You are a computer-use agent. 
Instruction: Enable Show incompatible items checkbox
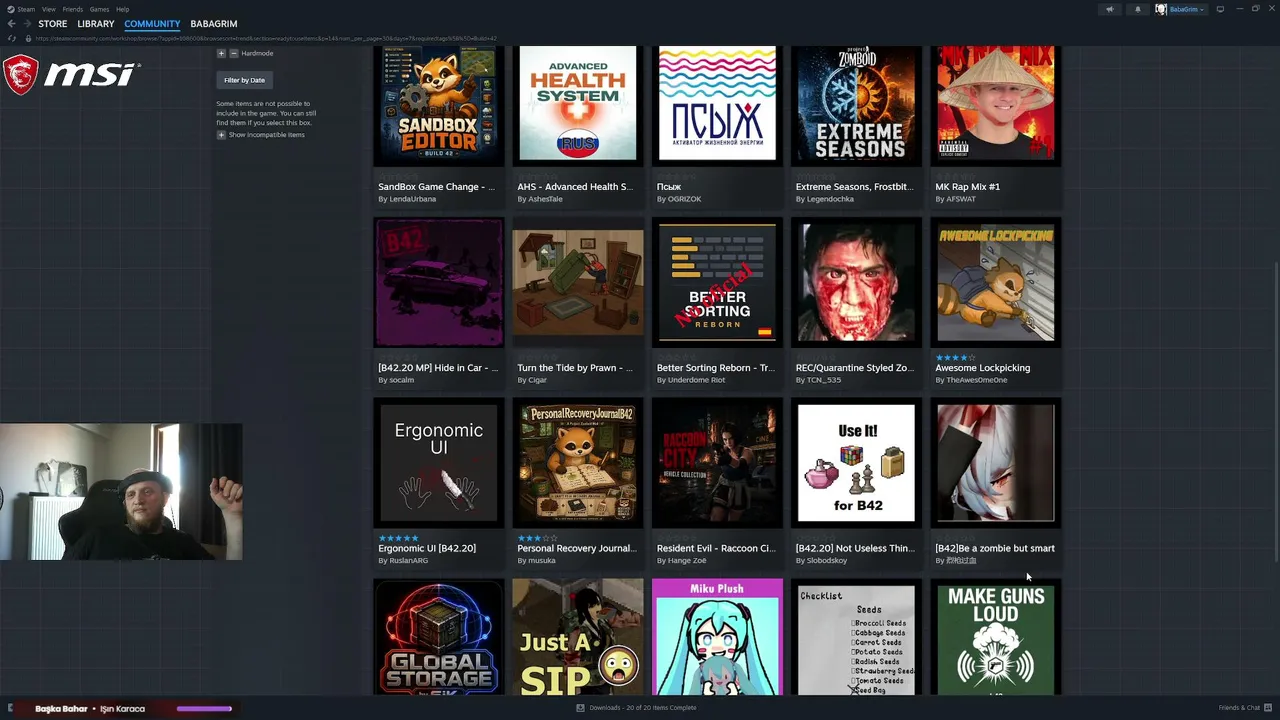point(221,135)
